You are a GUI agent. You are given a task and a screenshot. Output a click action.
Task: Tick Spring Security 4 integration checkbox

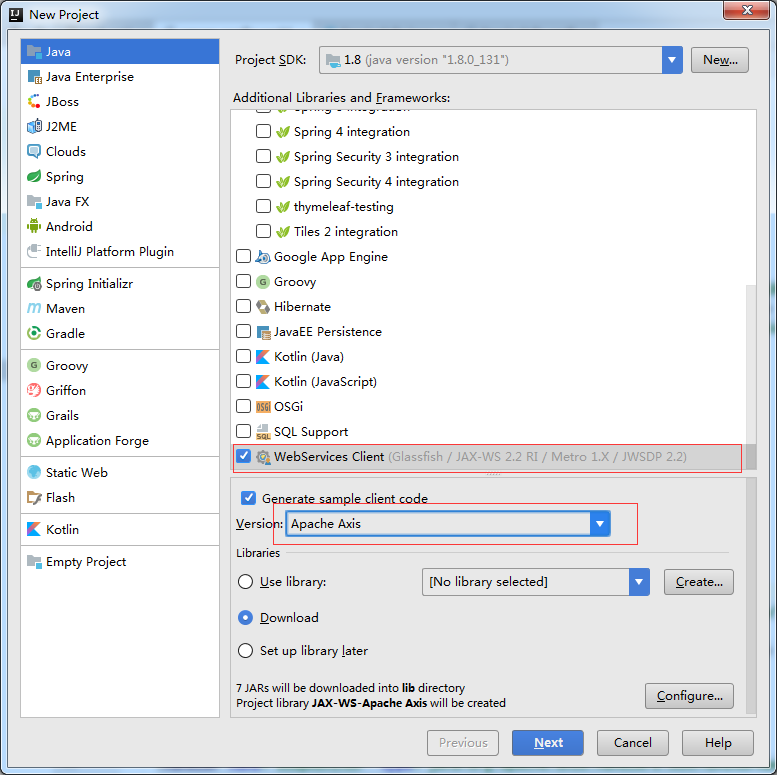pyautogui.click(x=263, y=181)
